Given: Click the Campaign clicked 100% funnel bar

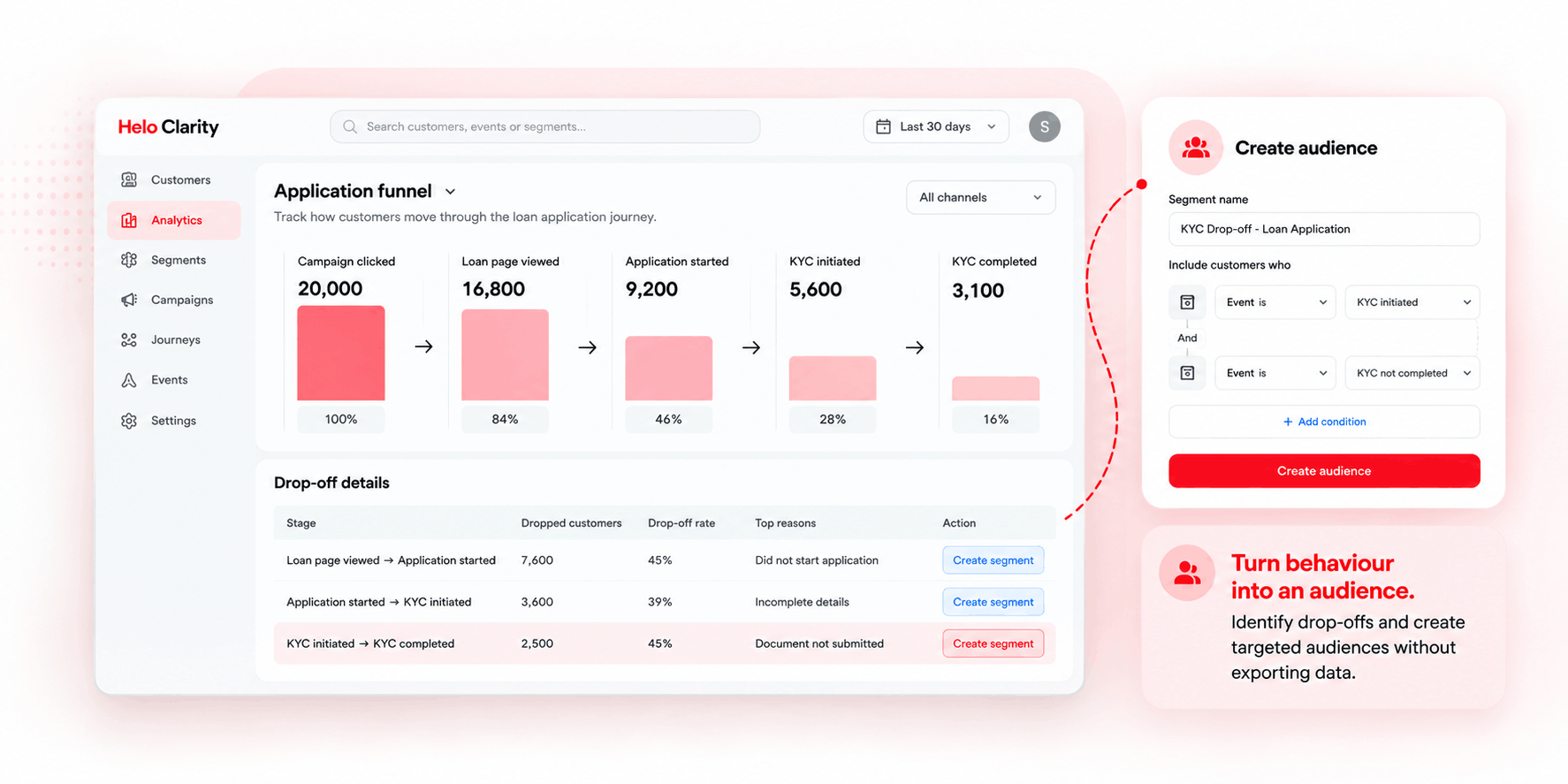Looking at the screenshot, I should pos(341,354).
